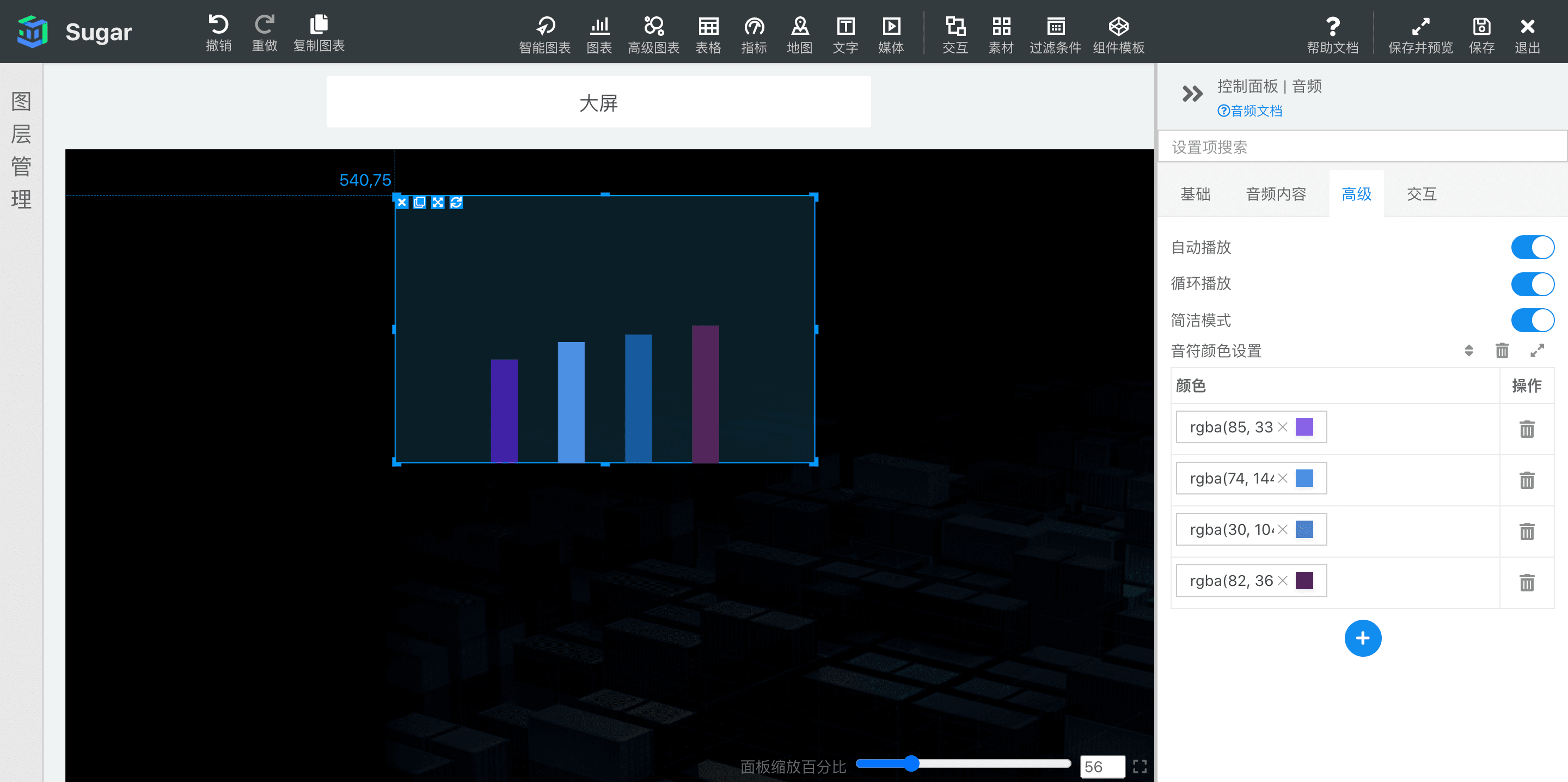Open the 高级图表 advanced charts
The width and height of the screenshot is (1568, 782).
point(653,35)
